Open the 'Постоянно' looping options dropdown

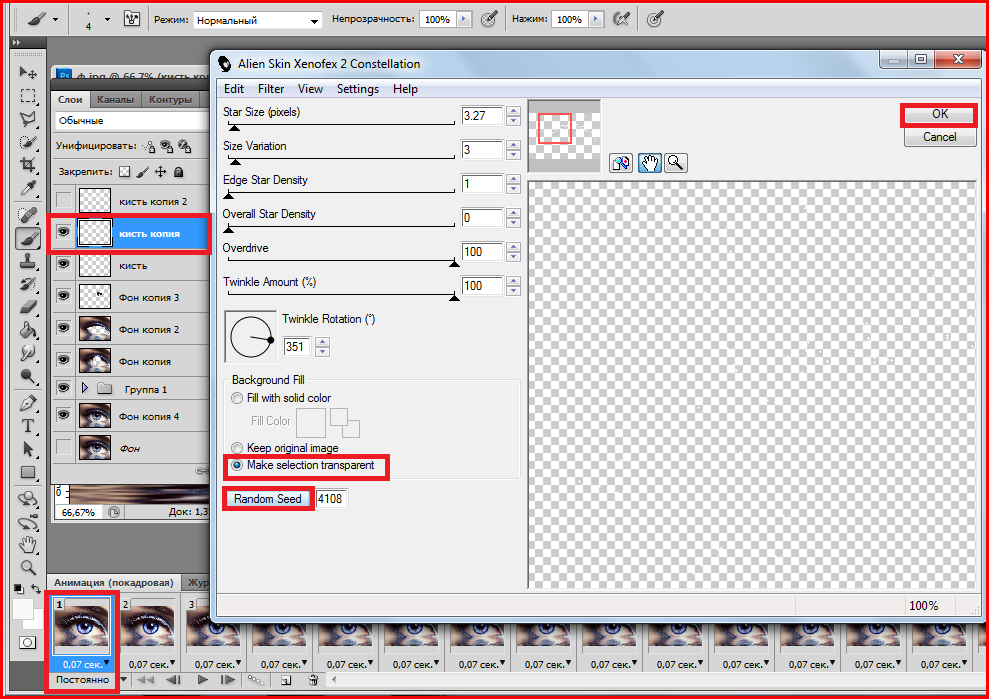pos(124,679)
